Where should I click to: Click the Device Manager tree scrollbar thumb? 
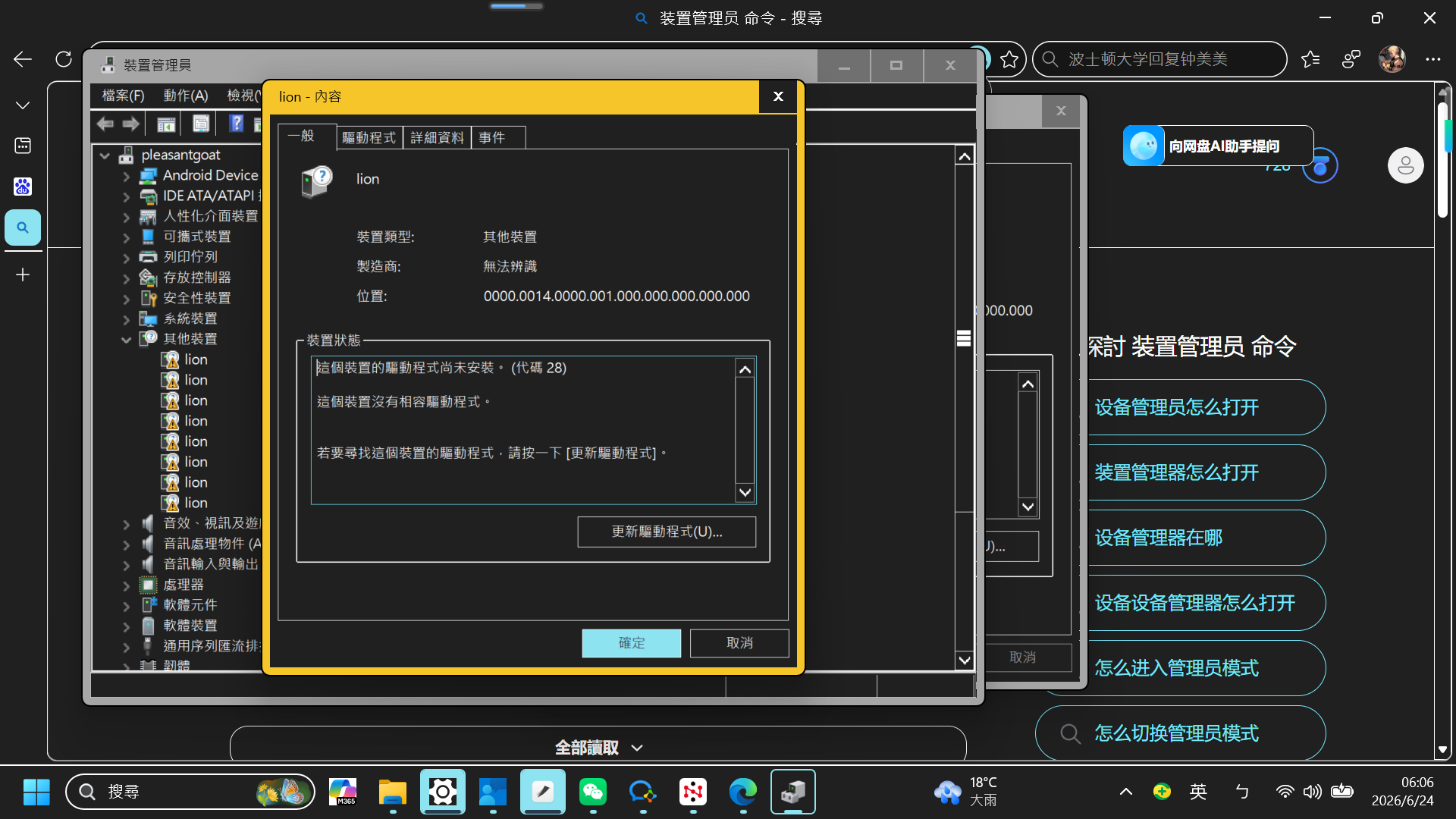click(964, 338)
